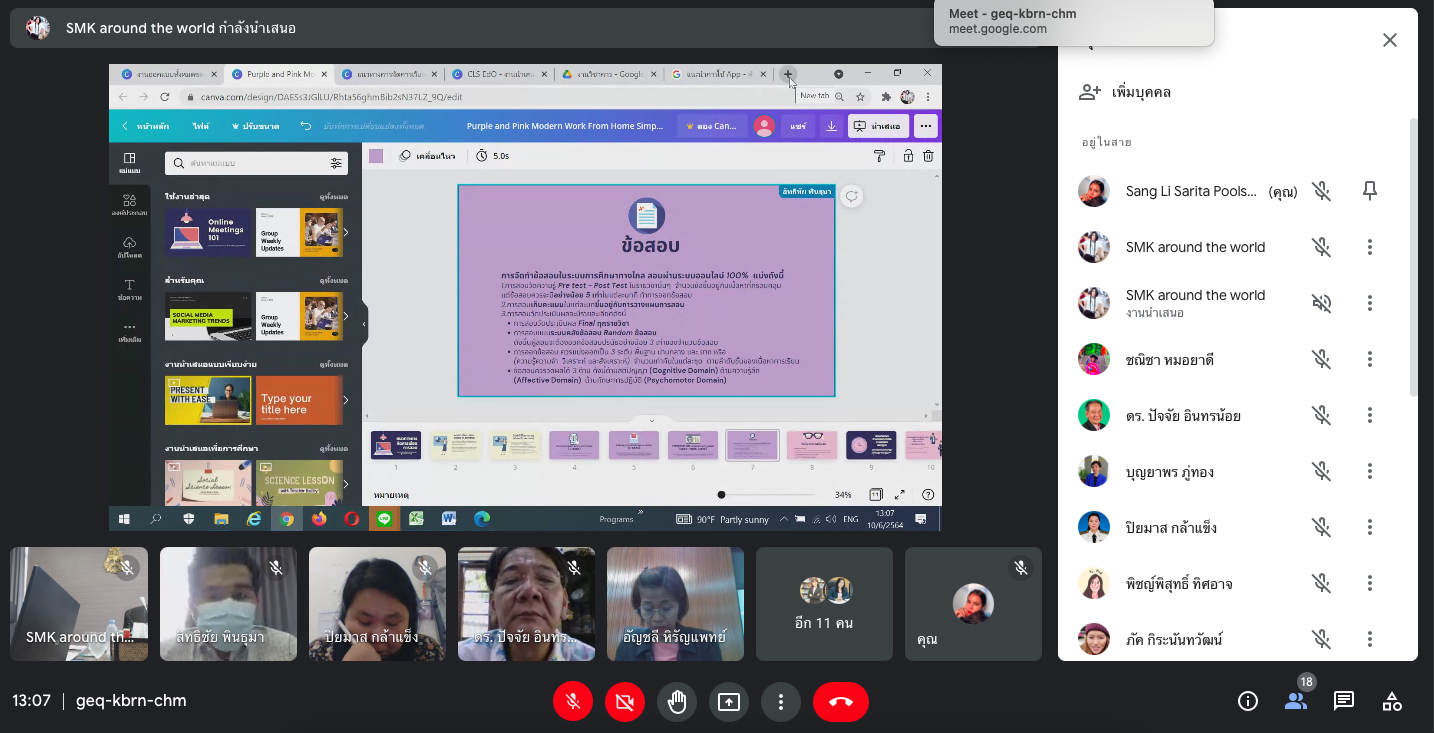The width and height of the screenshot is (1434, 733).
Task: Click the mic icon beside บุญยาพร ภู่ทอง
Action: (1322, 471)
